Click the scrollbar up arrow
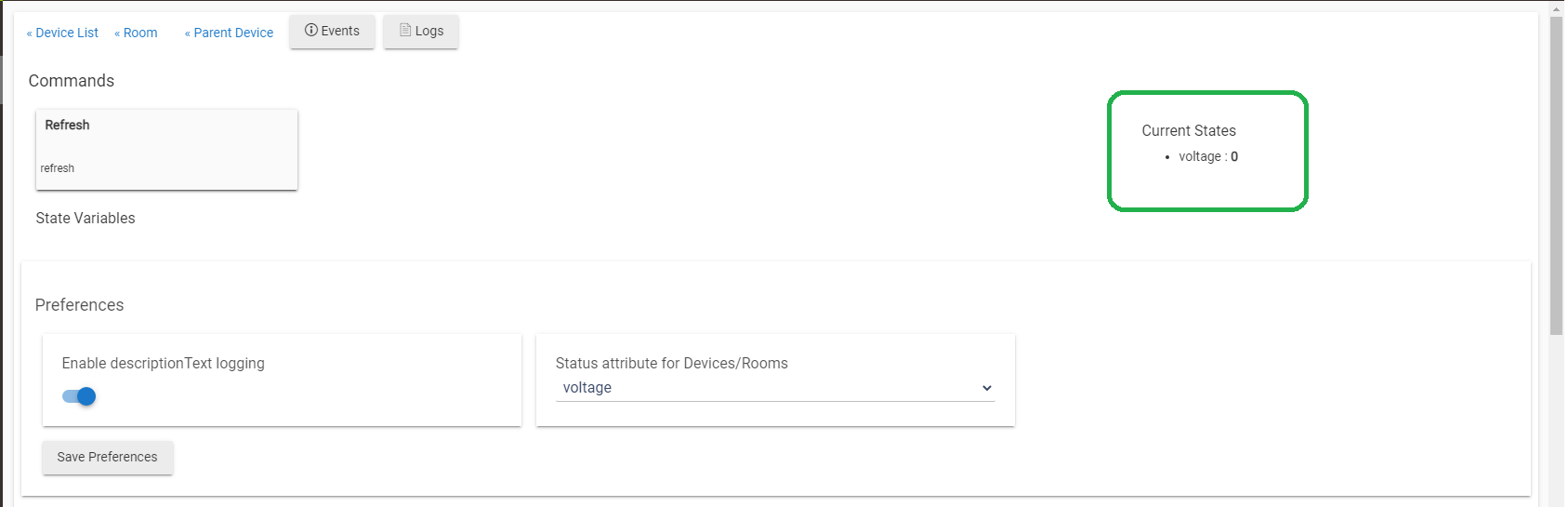1568x507 pixels. pos(1556,8)
